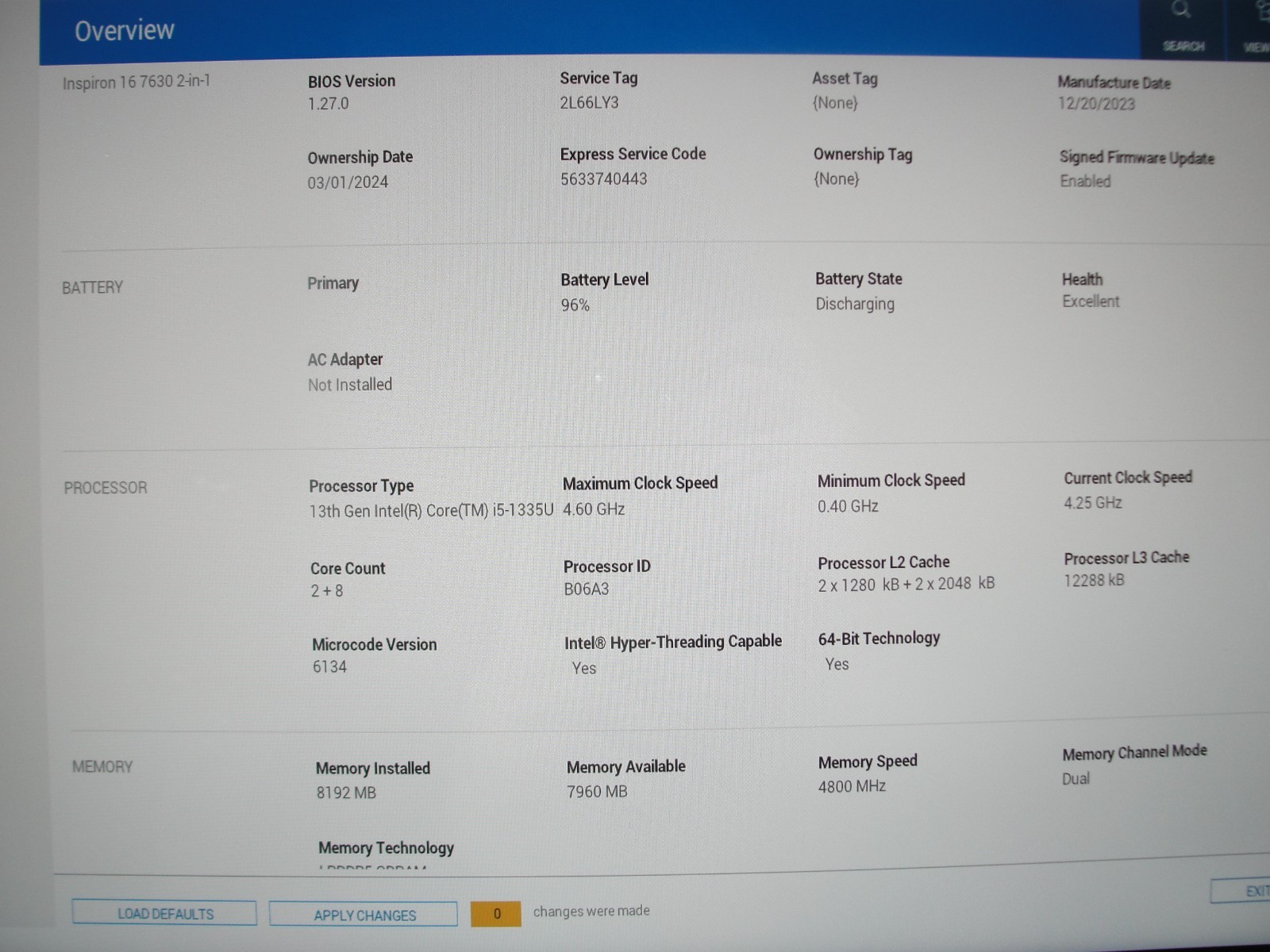Select Microcode Version value 6134

click(329, 667)
